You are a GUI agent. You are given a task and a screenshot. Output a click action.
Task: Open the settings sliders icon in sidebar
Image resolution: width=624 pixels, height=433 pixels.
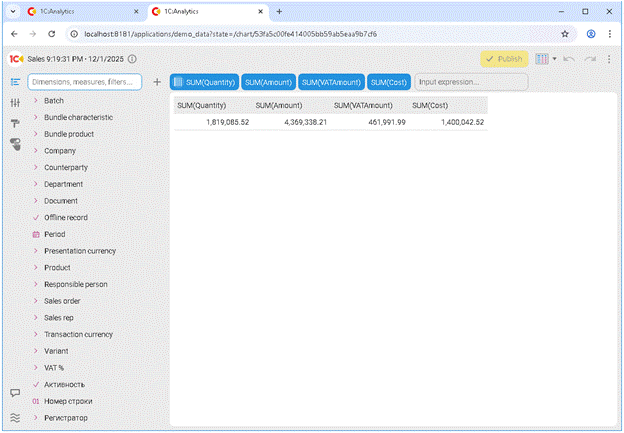pyautogui.click(x=15, y=103)
